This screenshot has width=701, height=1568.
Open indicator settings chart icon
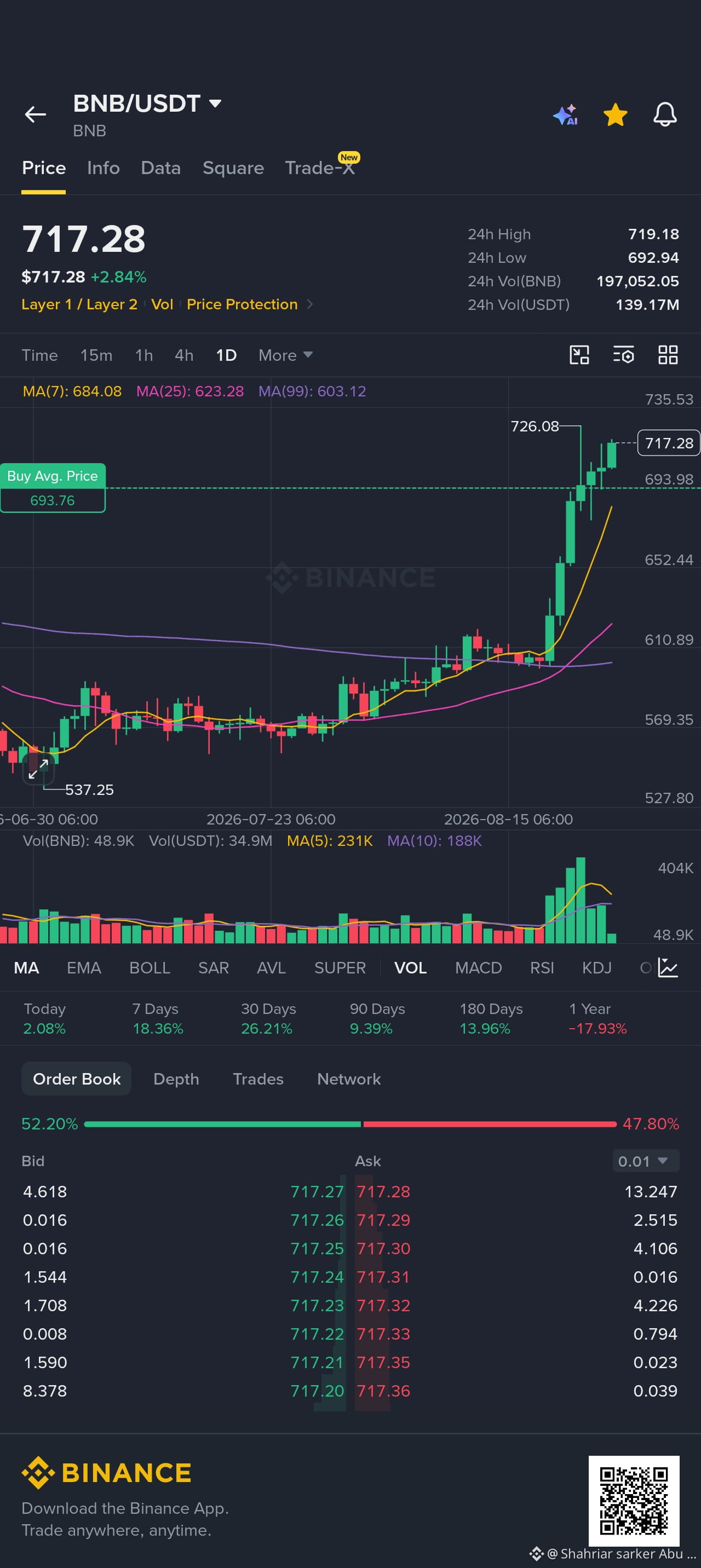tap(668, 968)
